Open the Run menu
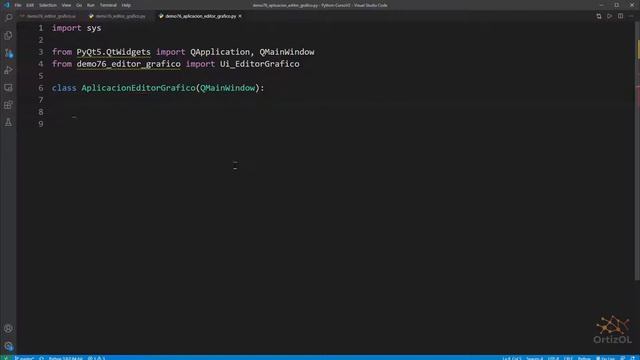The width and height of the screenshot is (640, 360). [91, 5]
